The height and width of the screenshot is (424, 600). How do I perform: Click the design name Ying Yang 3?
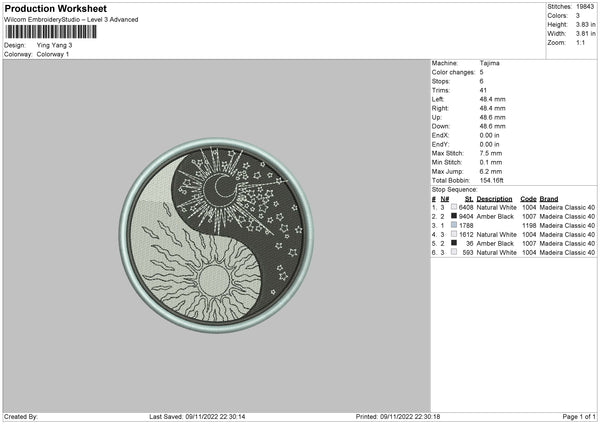click(55, 45)
